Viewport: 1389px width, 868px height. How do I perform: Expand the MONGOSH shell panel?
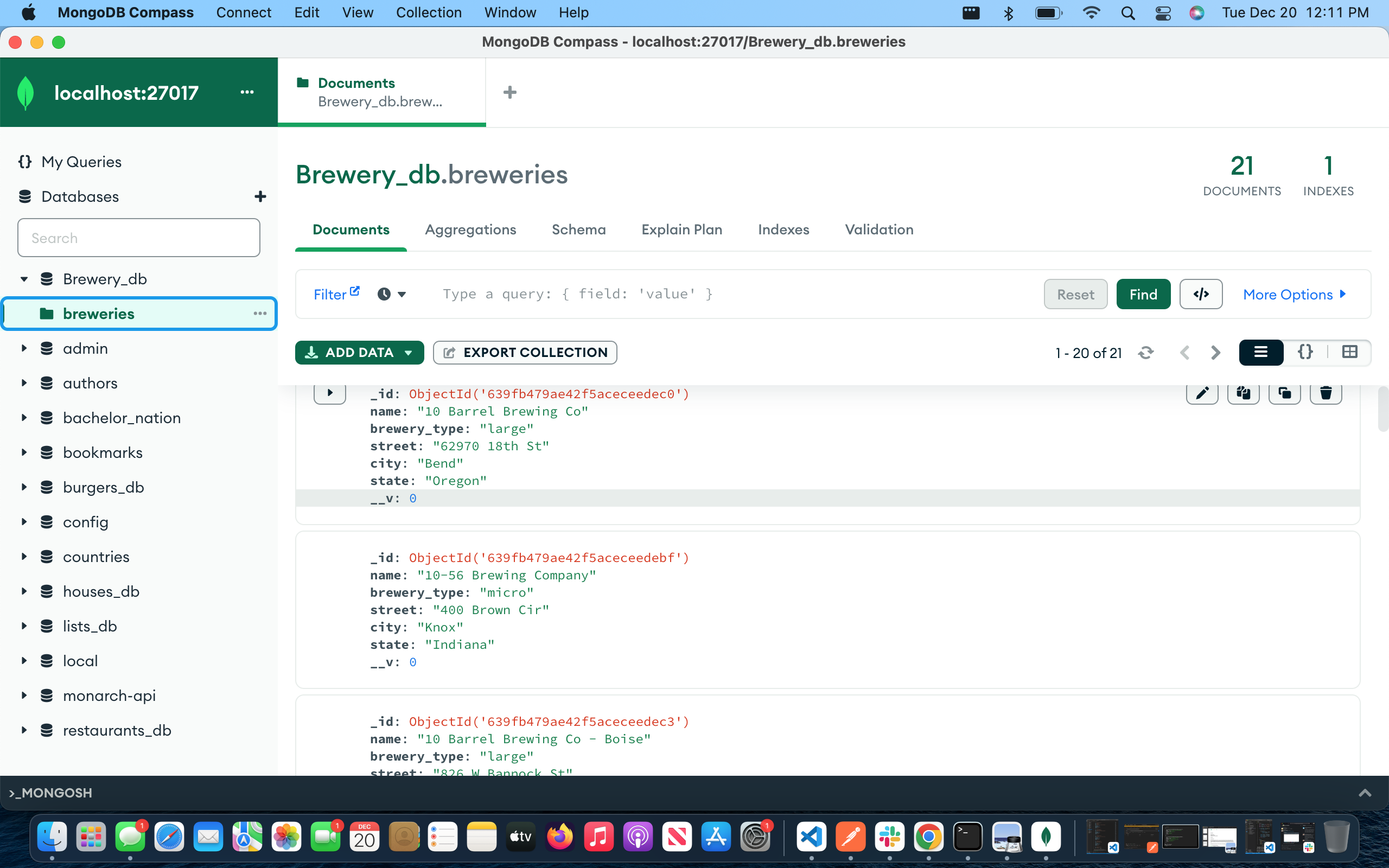(1365, 793)
